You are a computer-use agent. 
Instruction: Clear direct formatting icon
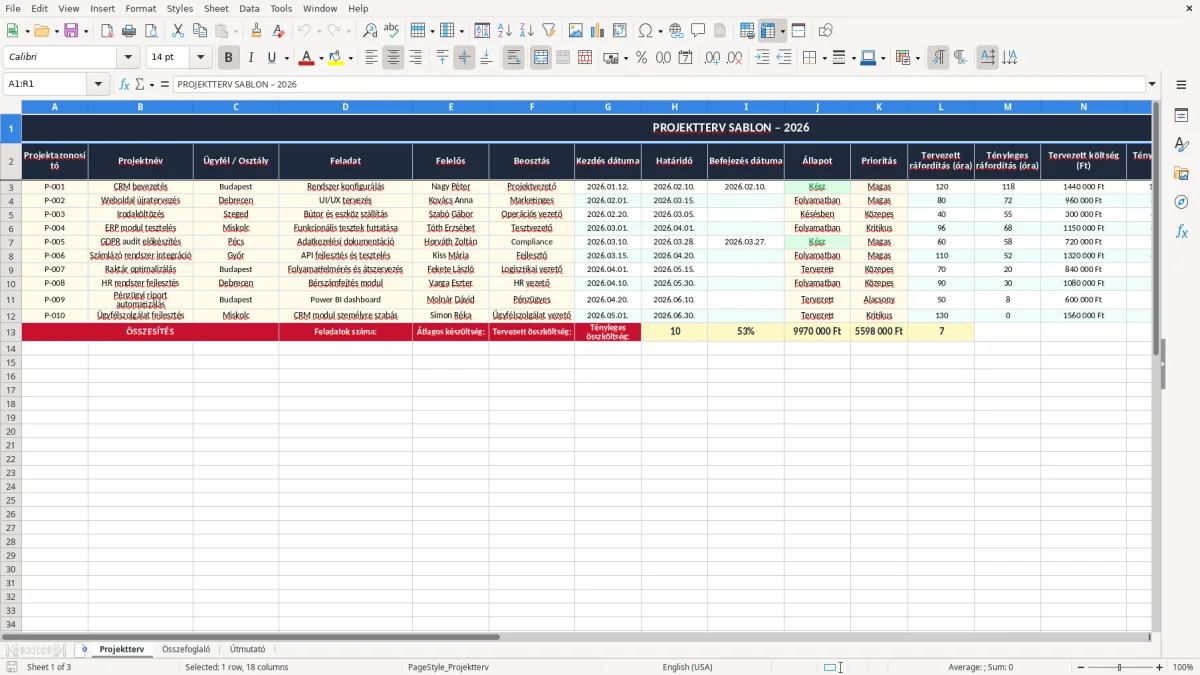[279, 31]
